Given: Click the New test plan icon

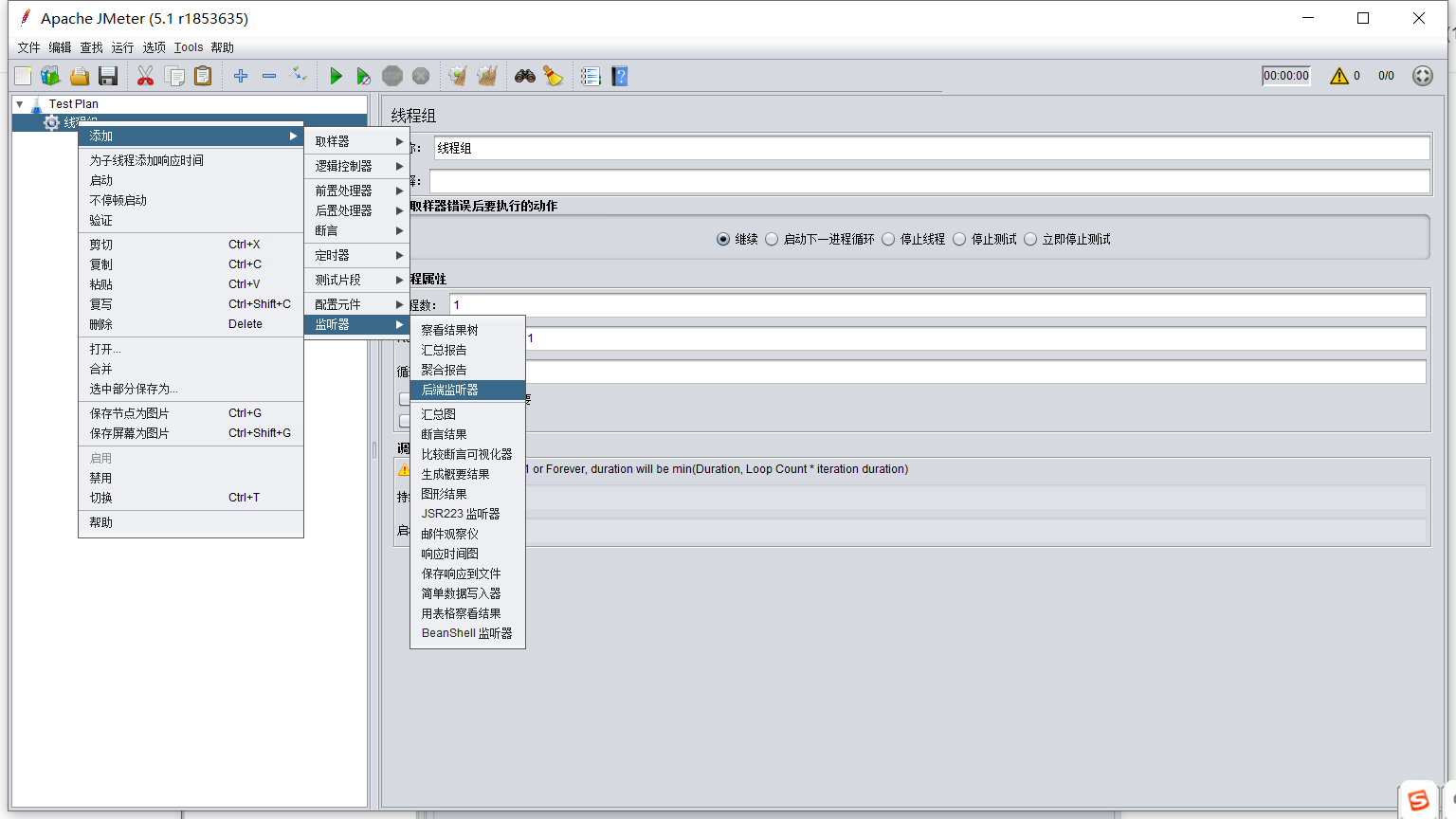Looking at the screenshot, I should click(x=23, y=76).
